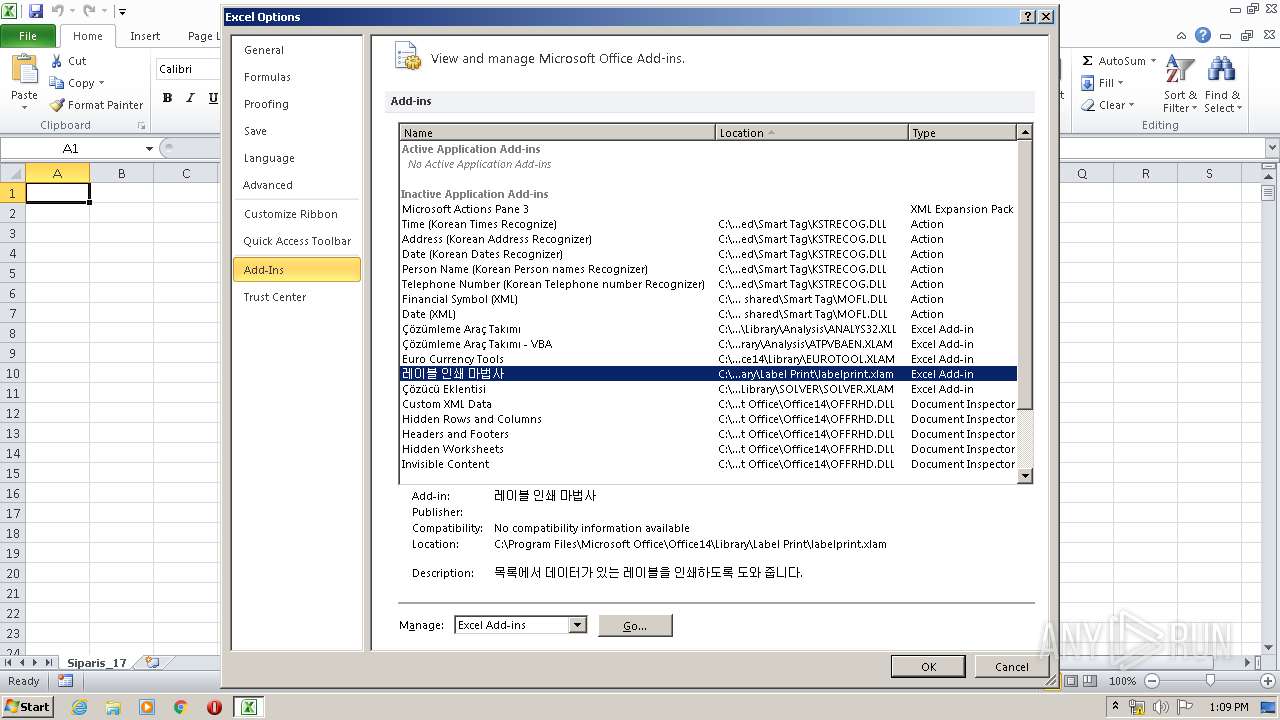
Task: Click the Excel Help question mark icon
Action: 1203,35
